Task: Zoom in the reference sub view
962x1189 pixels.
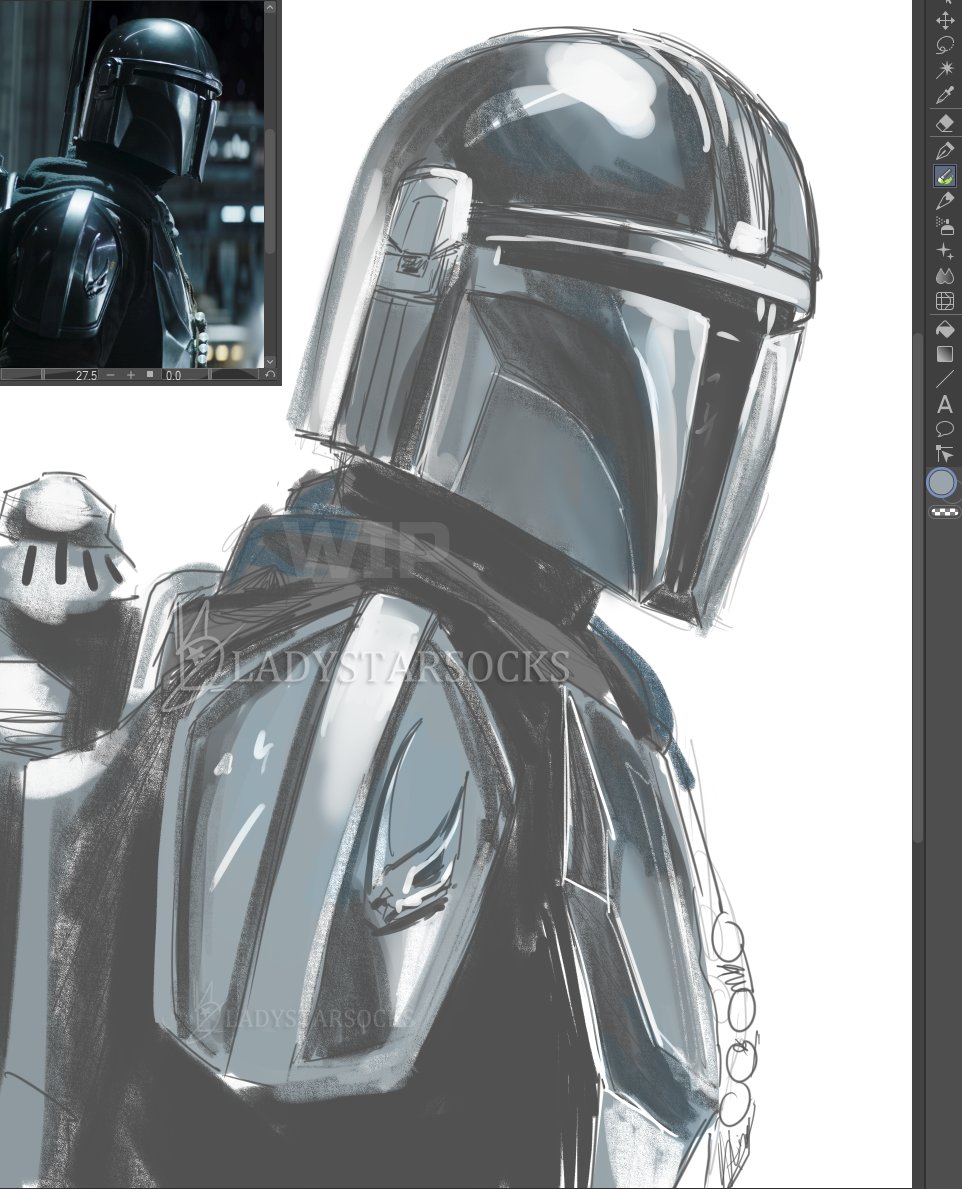Action: 130,375
